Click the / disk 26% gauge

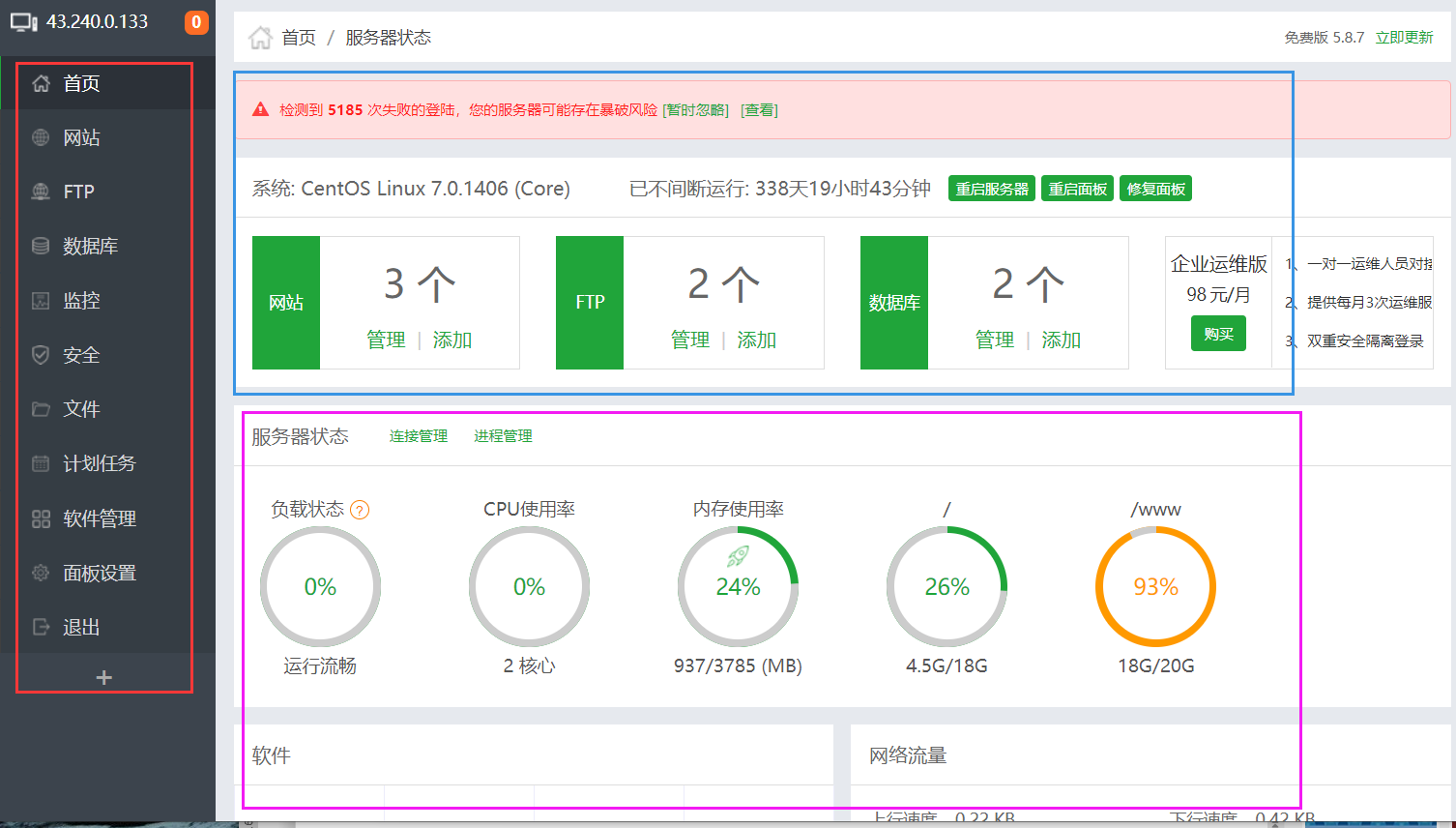(946, 586)
